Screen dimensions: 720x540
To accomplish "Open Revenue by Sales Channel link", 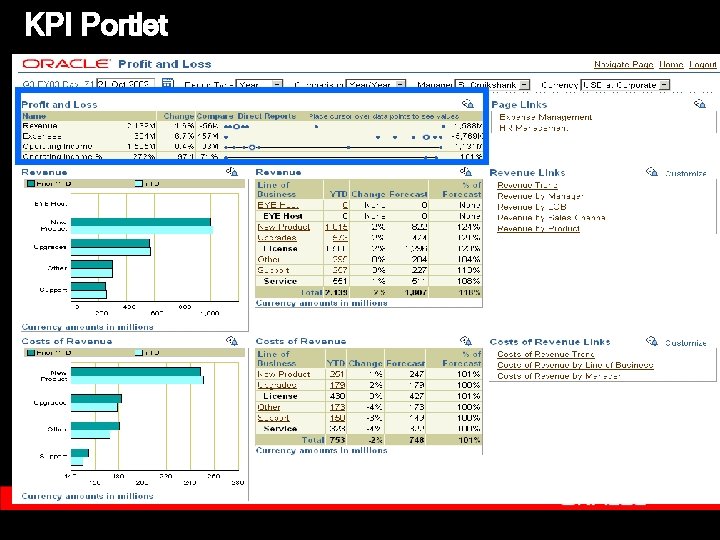I will tap(551, 218).
